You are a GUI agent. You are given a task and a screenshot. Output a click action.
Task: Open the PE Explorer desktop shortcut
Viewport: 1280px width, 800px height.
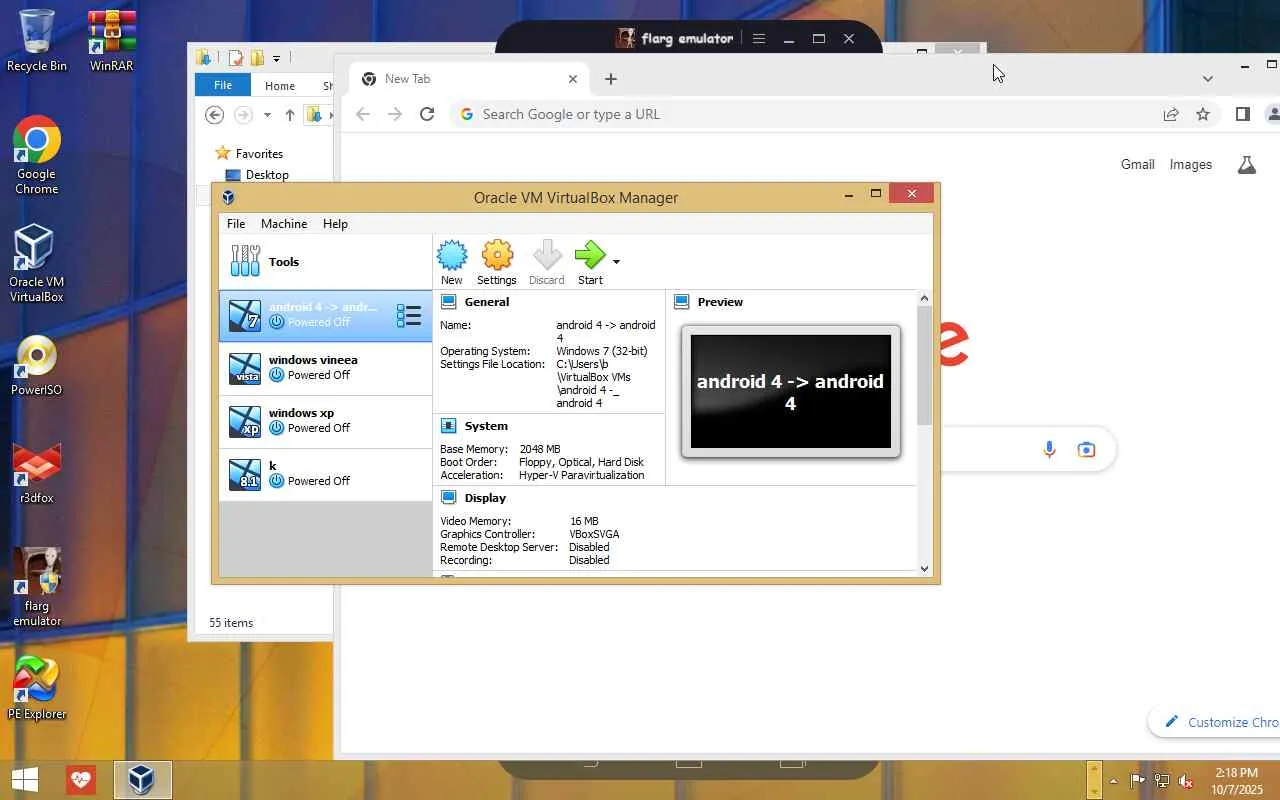(x=37, y=688)
